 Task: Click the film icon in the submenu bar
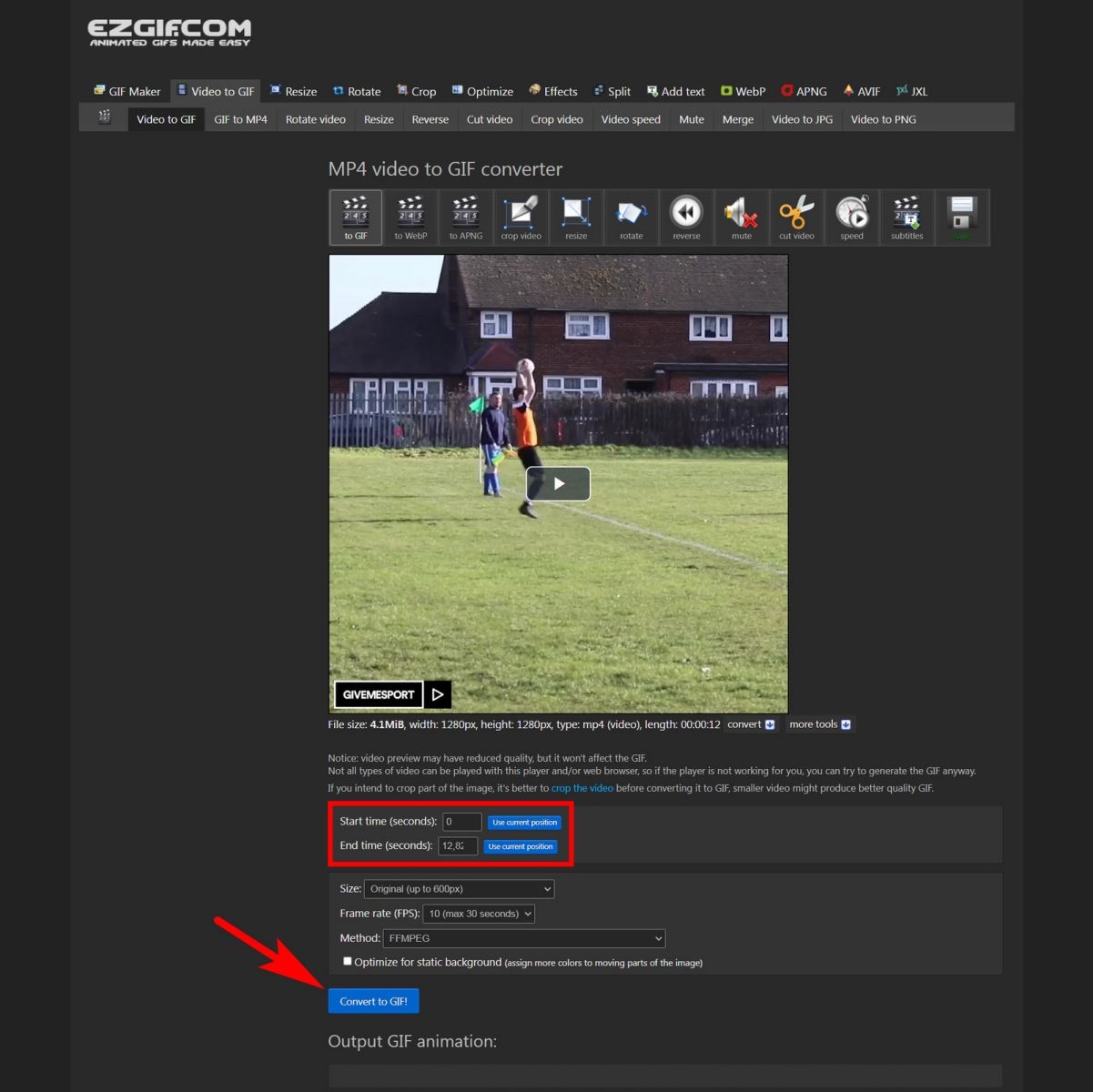coord(105,117)
